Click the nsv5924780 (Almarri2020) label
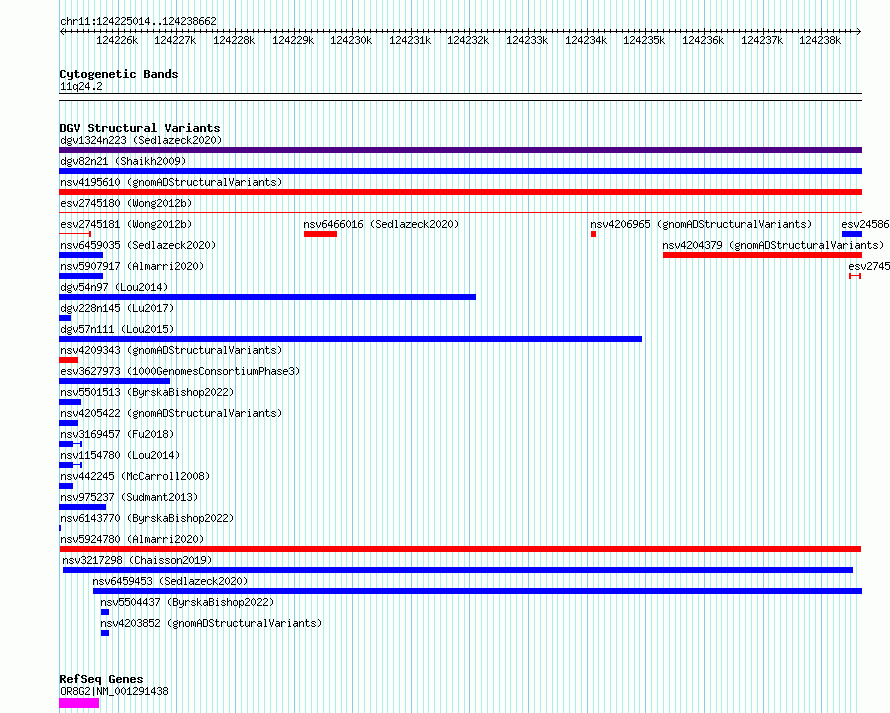 pos(132,539)
